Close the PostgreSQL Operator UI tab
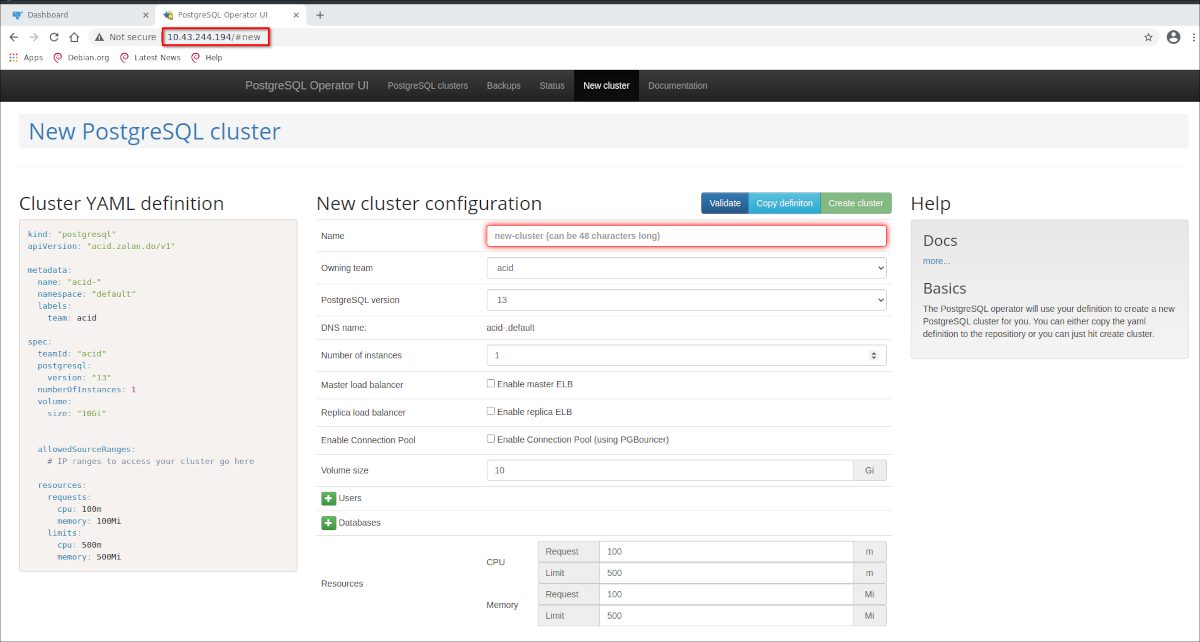The image size is (1200, 642). (x=297, y=15)
